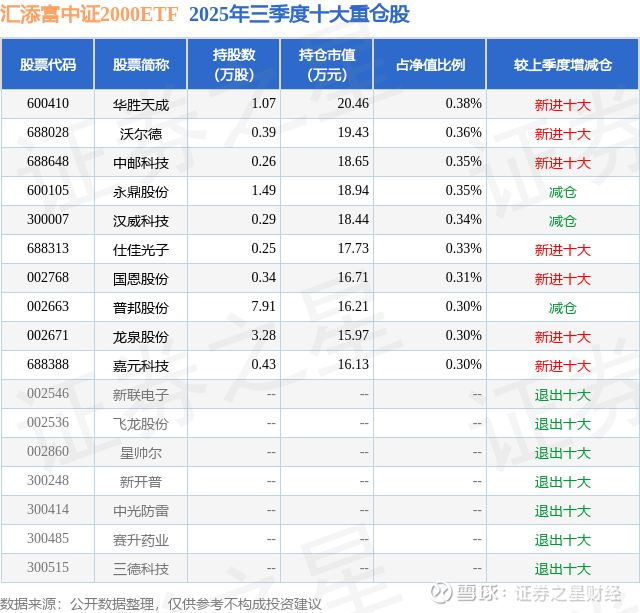The height and width of the screenshot is (613, 640).
Task: Click share count 3.28
Action: (x=264, y=335)
